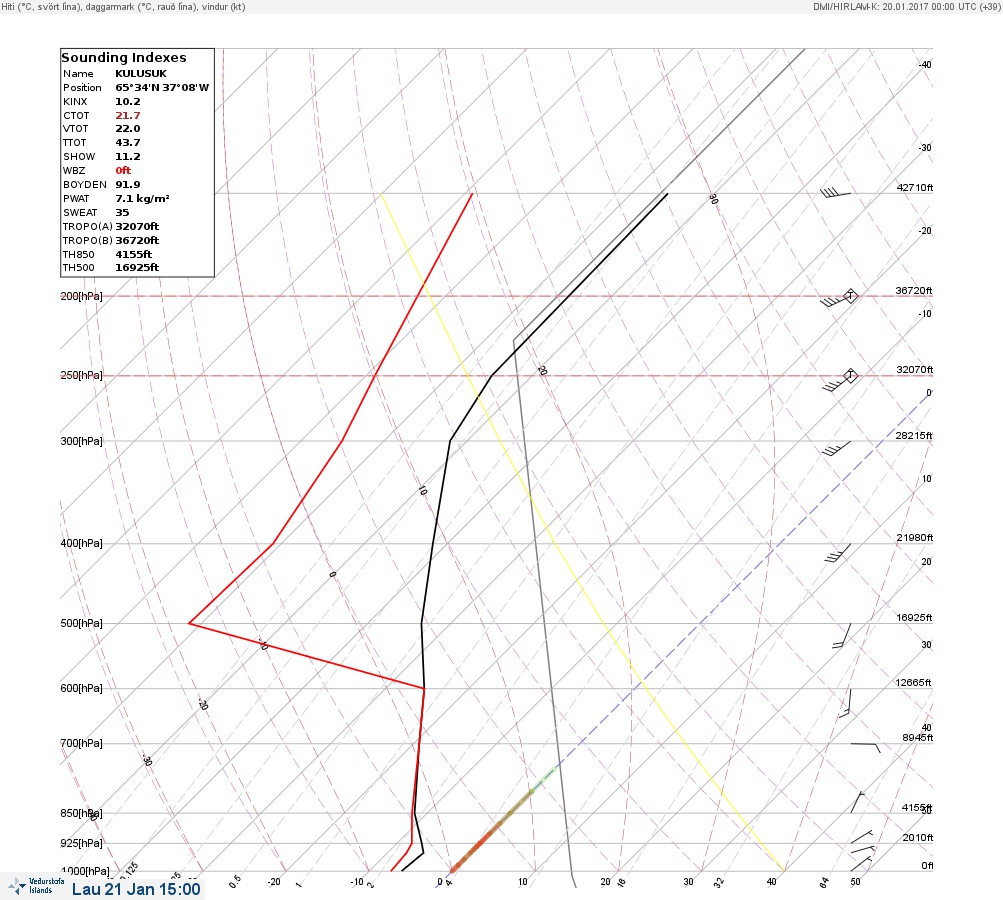This screenshot has width=1003, height=900.
Task: Click the '36720ft' height label on the right axis
Action: [914, 290]
